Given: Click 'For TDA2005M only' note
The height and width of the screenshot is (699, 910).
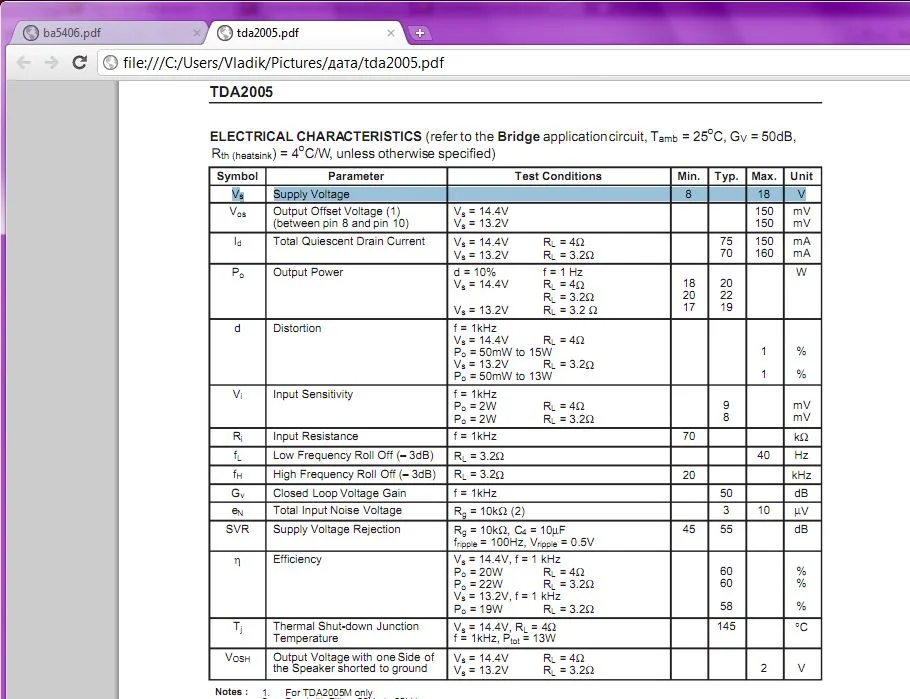Looking at the screenshot, I should 329,693.
